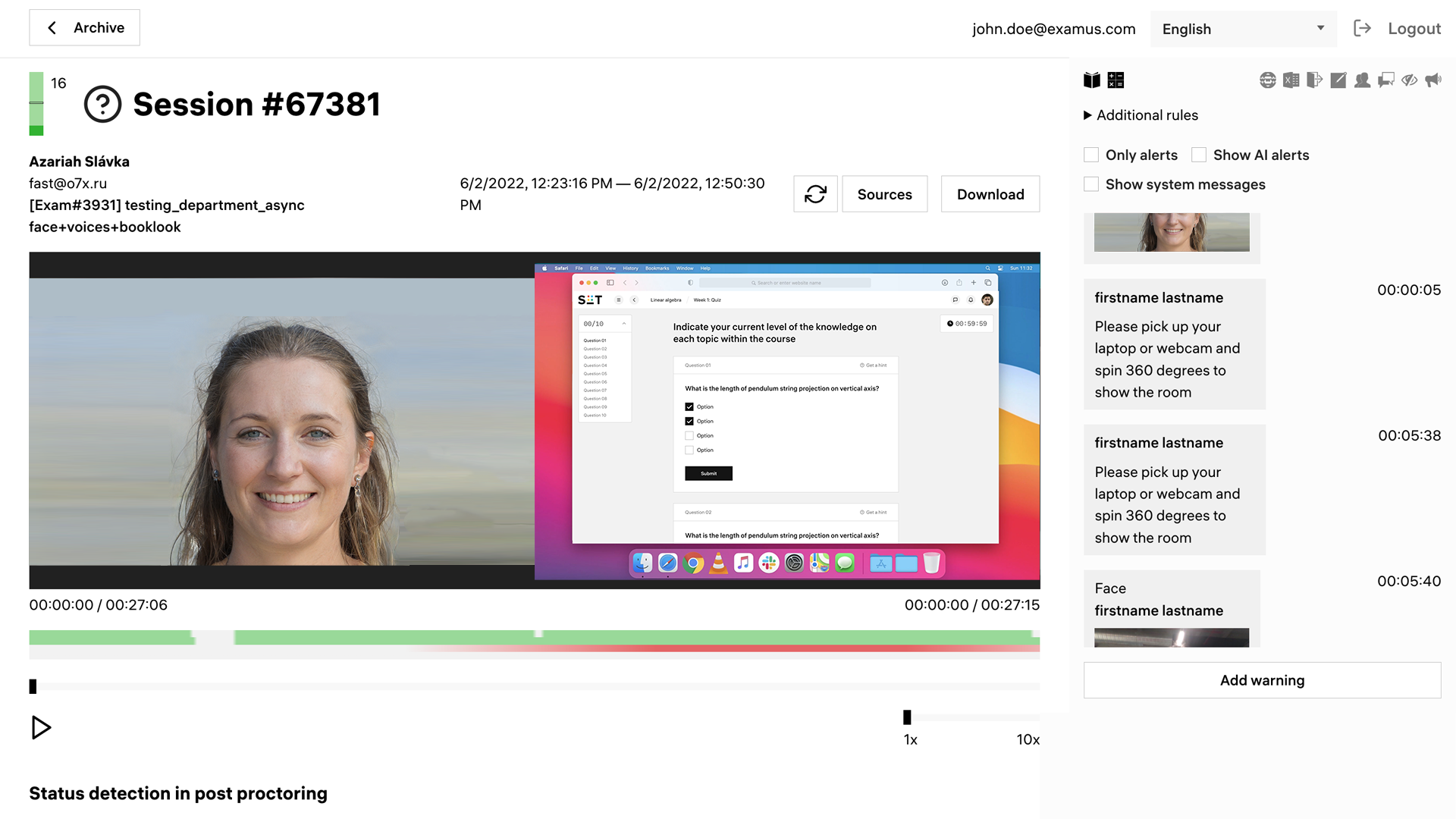The width and height of the screenshot is (1456, 819).
Task: Click the playback speed slider handle
Action: pyautogui.click(x=907, y=717)
